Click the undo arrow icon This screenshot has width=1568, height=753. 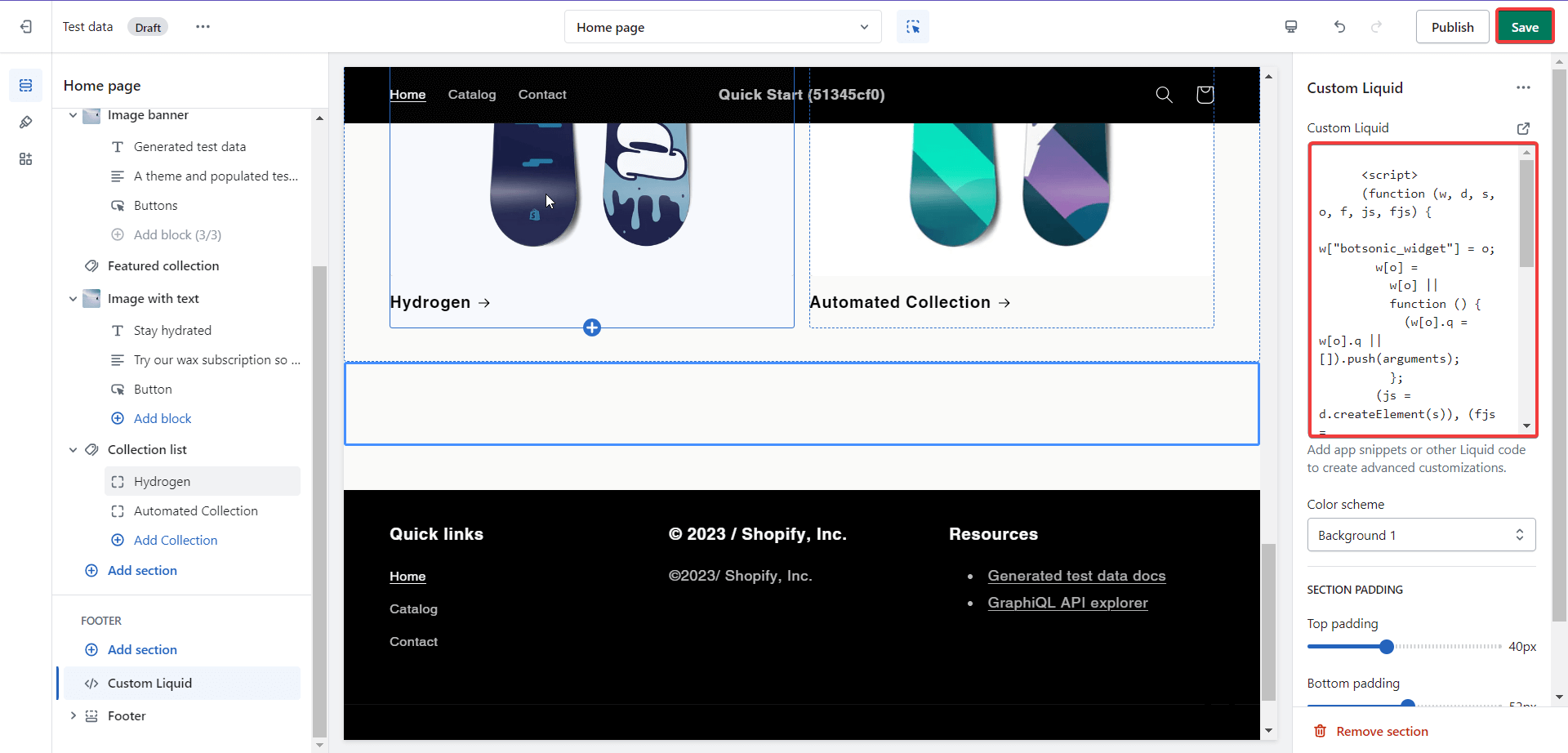coord(1339,27)
